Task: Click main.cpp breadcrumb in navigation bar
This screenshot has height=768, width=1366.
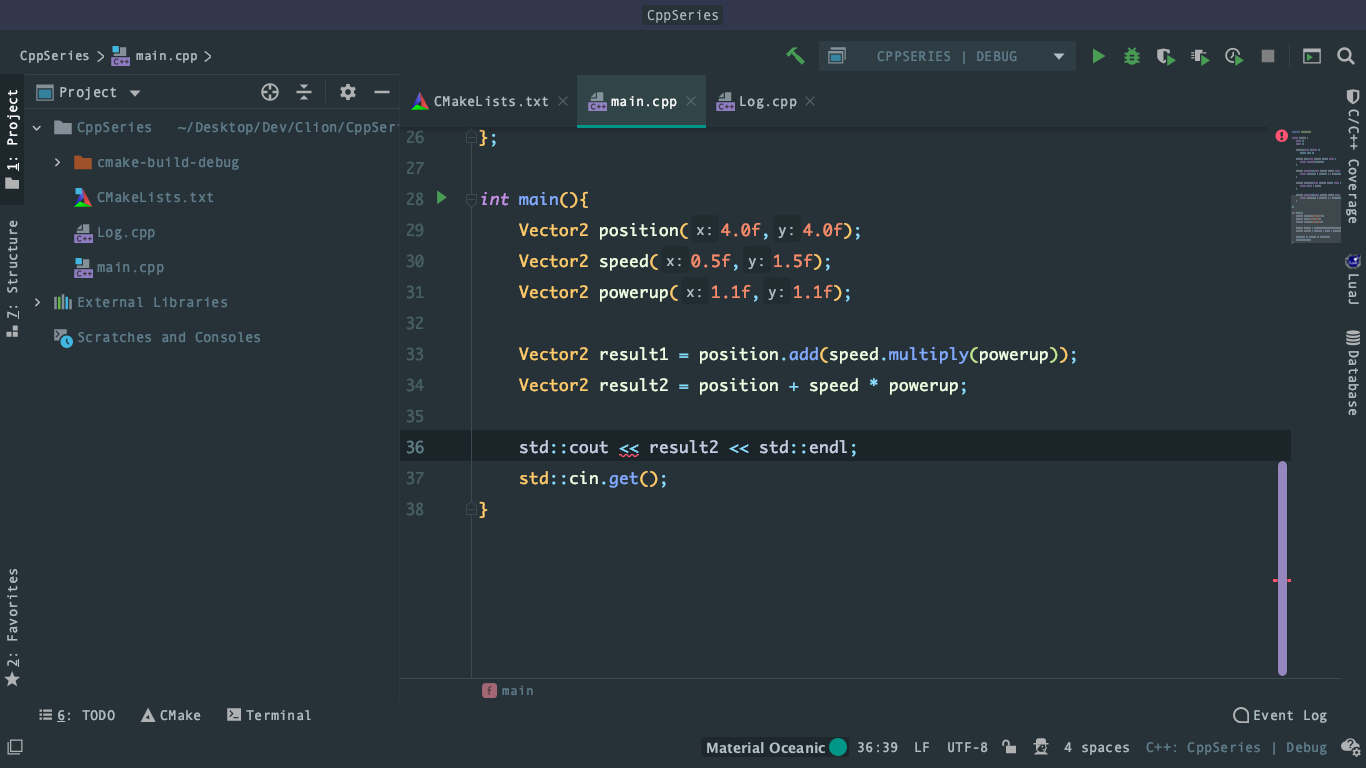Action: pos(153,56)
